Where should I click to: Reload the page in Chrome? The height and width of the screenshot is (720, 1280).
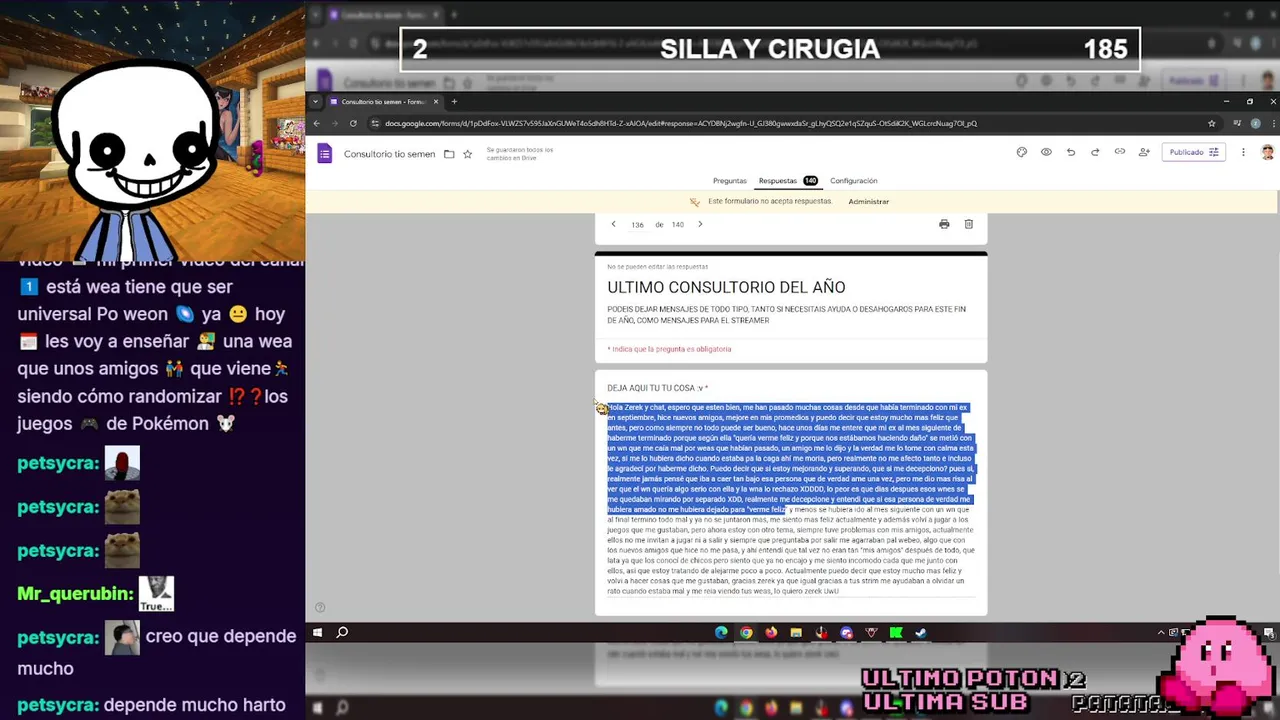pos(353,123)
